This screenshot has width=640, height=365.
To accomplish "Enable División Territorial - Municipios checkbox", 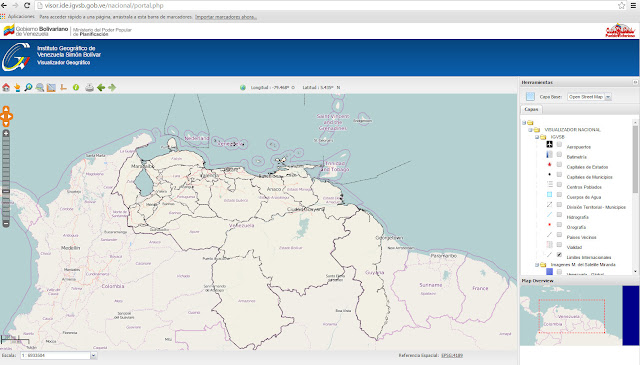I will (559, 205).
